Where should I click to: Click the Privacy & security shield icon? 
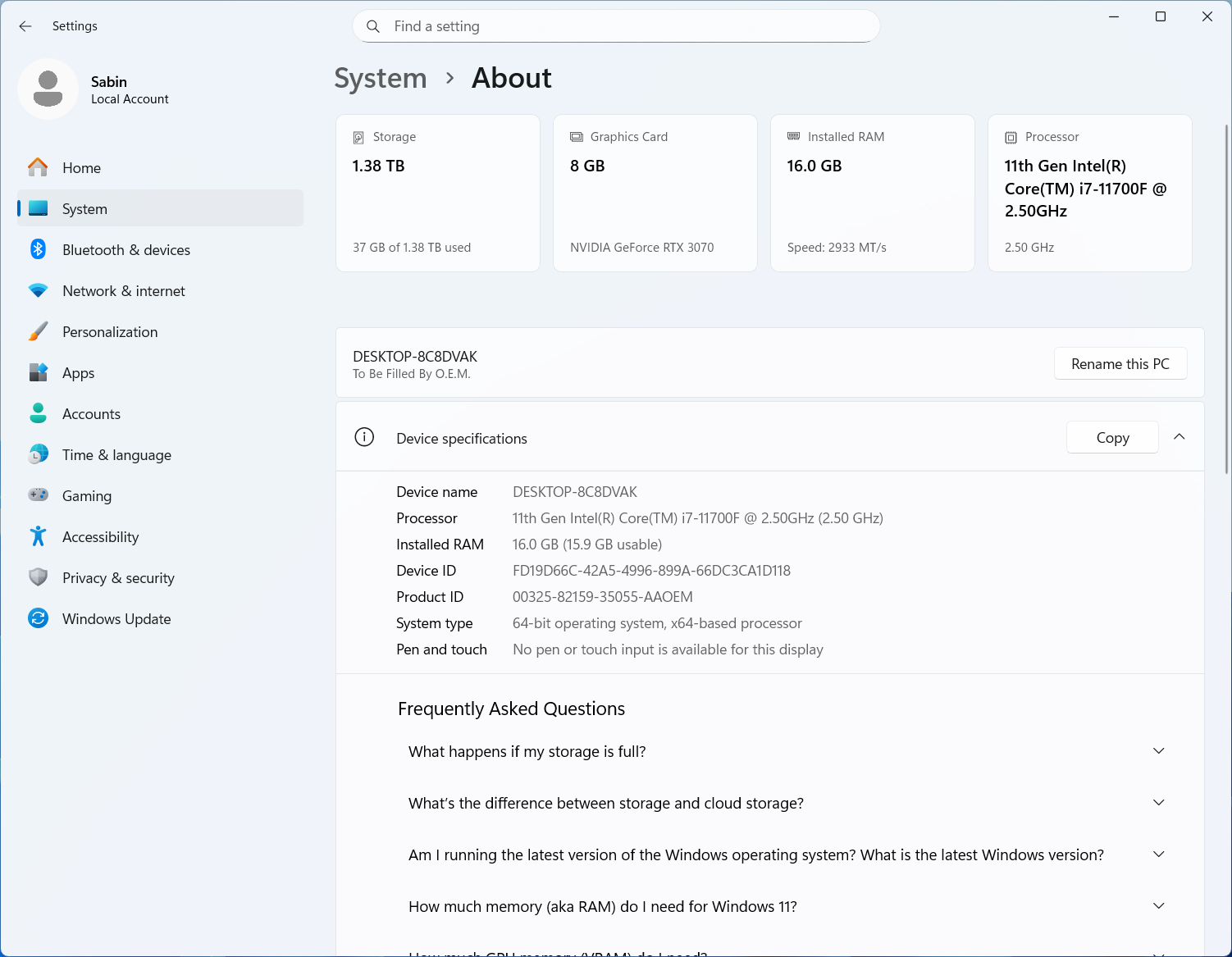click(x=38, y=577)
